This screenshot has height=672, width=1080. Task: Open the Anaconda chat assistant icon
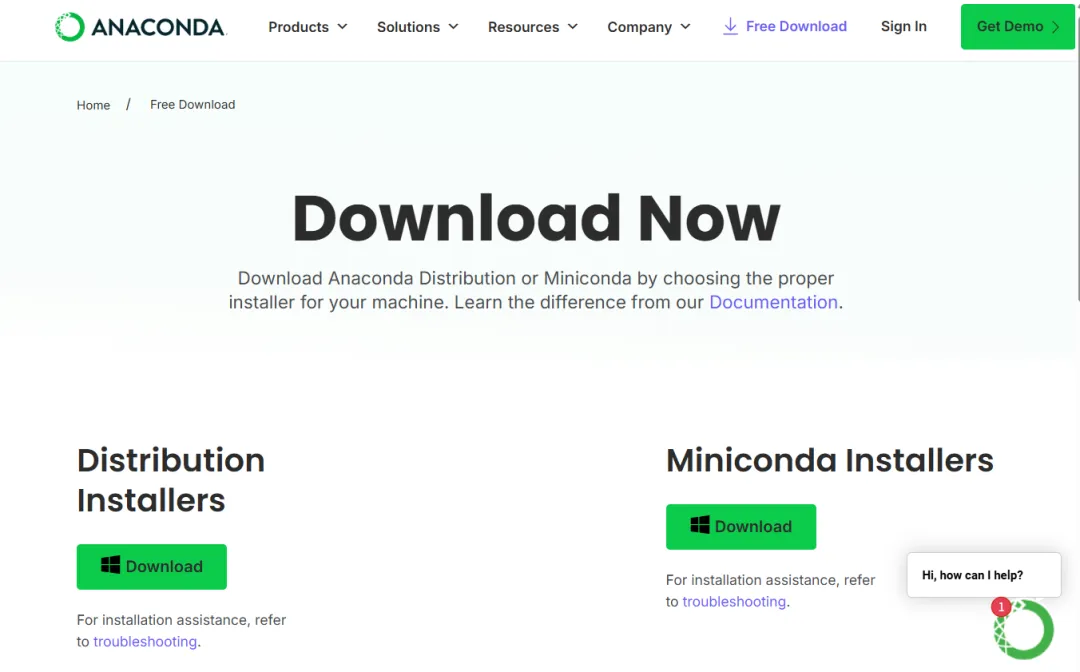pos(1024,629)
